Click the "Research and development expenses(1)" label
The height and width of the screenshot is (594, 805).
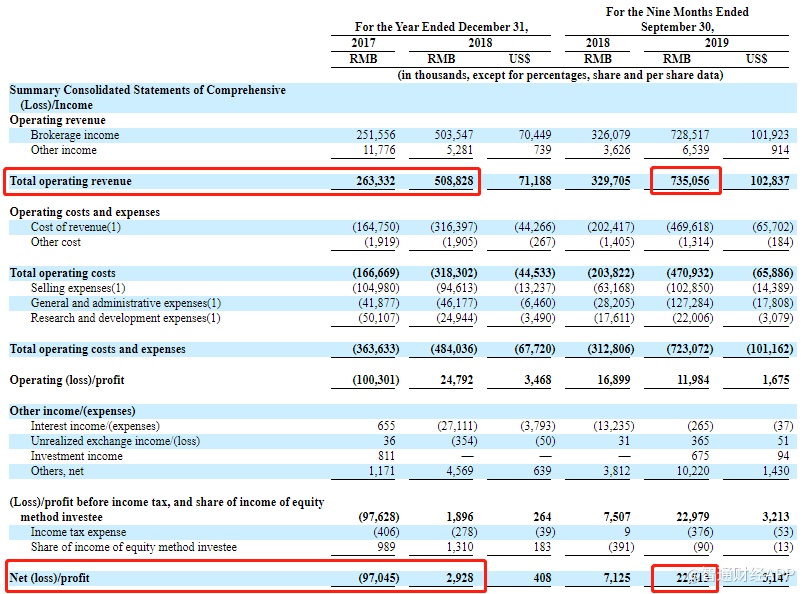click(x=125, y=318)
